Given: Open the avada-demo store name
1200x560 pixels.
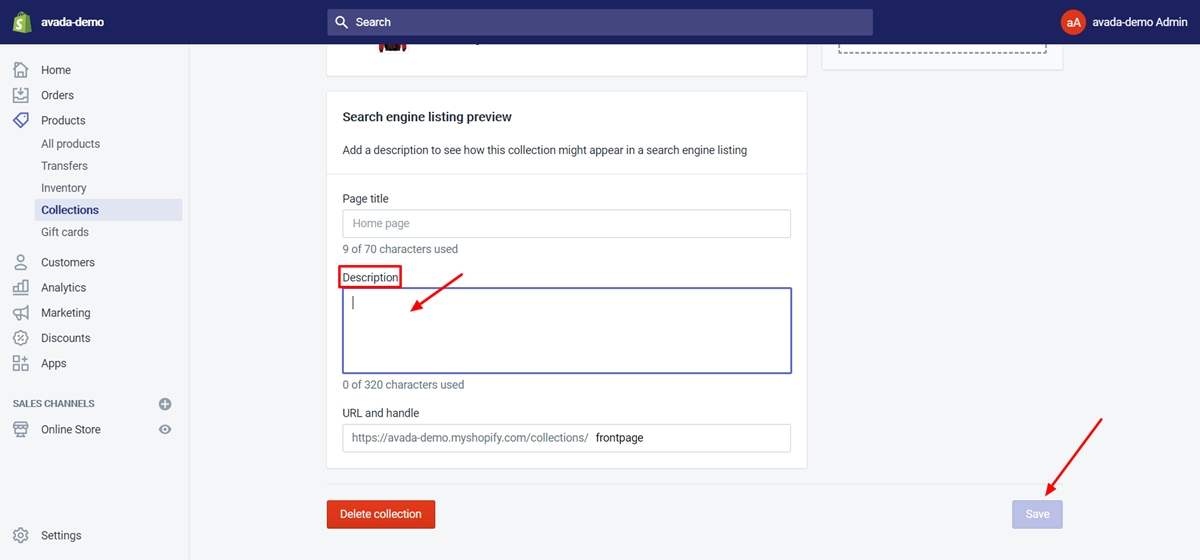Looking at the screenshot, I should 72,22.
